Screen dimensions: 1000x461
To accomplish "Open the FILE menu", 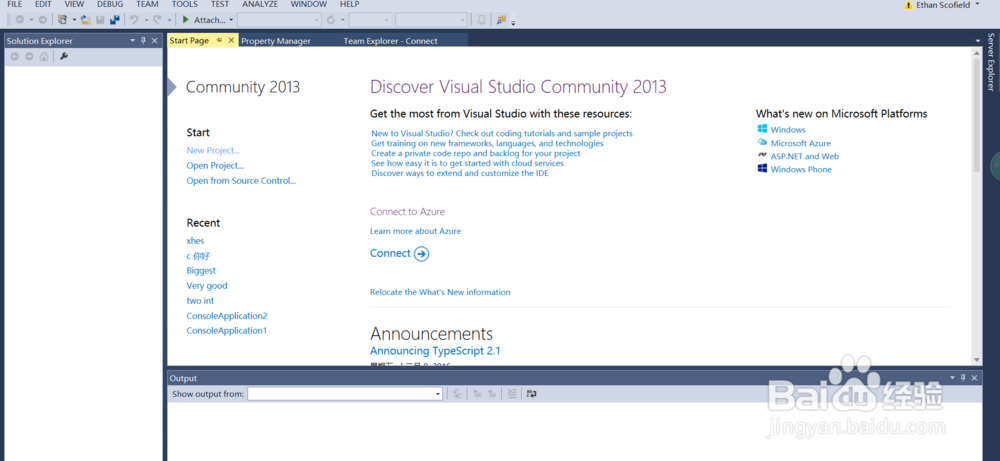I will pos(14,4).
